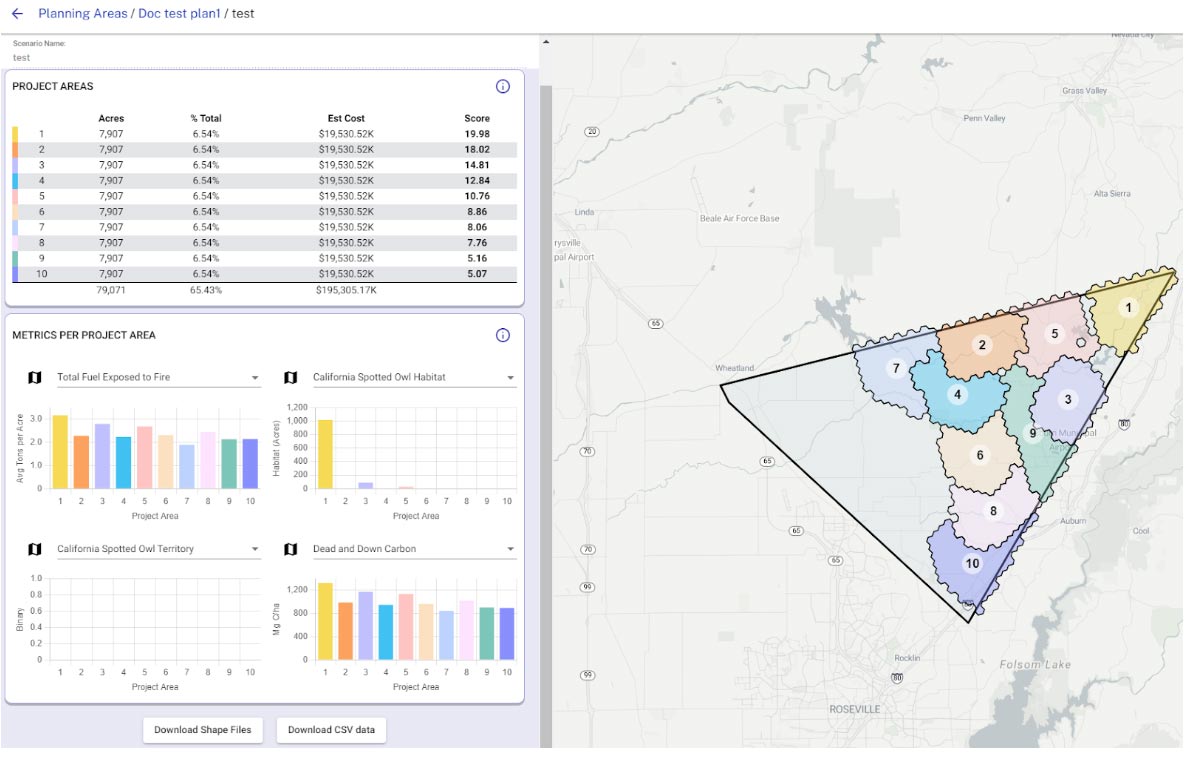Viewport: 1190px width, 760px height.
Task: Select project area 10 marker on map
Action: (x=971, y=564)
